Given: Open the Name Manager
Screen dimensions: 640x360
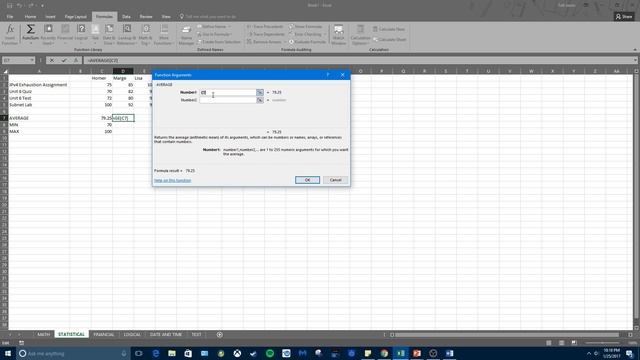Looking at the screenshot, I should (186, 35).
